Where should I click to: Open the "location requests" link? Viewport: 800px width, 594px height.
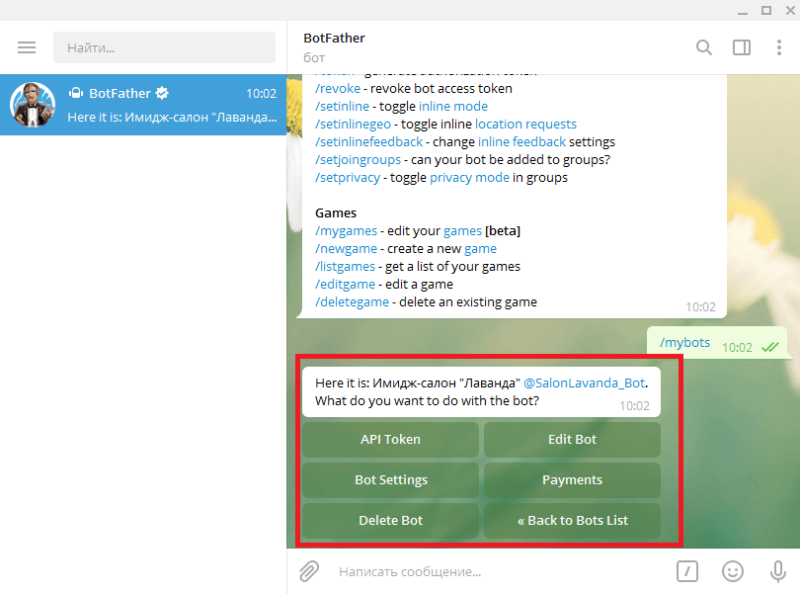point(526,124)
